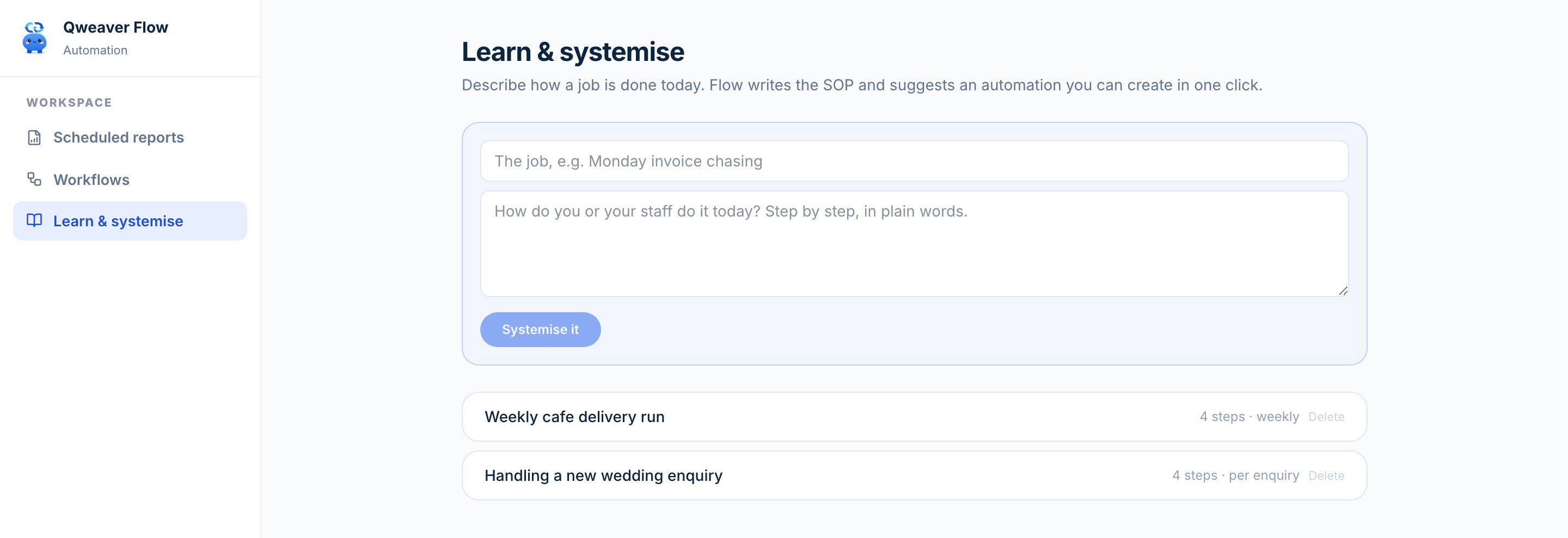Image resolution: width=1568 pixels, height=538 pixels.
Task: Delete the wedding enquiry entry
Action: coord(1326,475)
